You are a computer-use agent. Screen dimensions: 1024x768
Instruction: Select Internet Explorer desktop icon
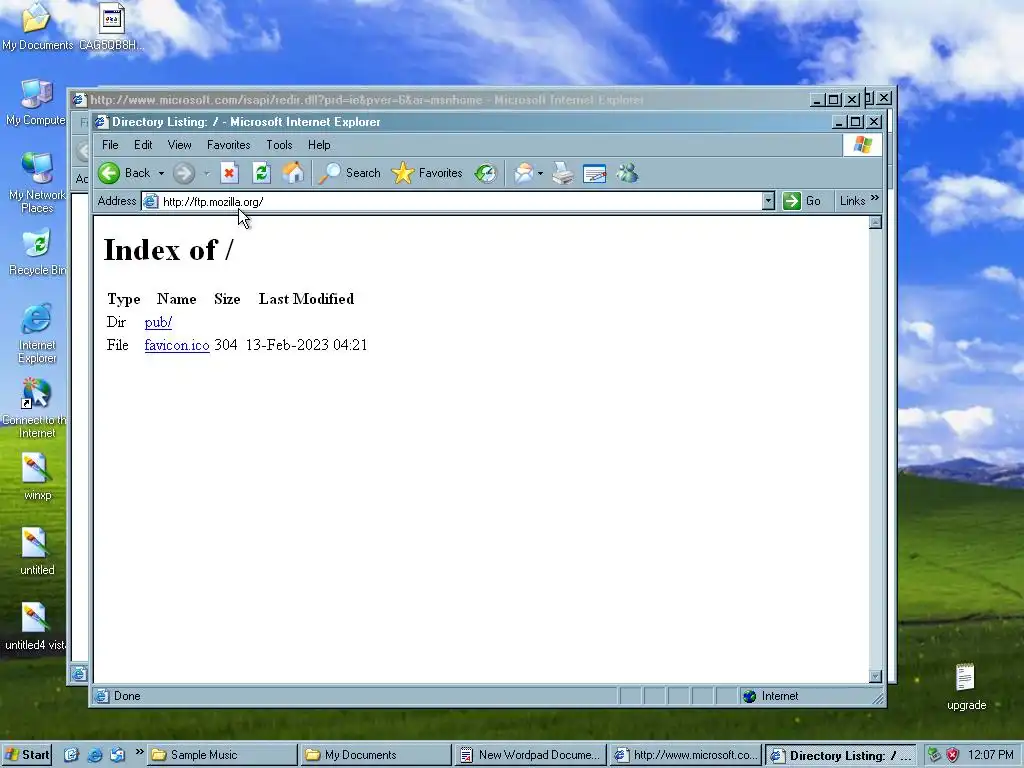click(37, 333)
